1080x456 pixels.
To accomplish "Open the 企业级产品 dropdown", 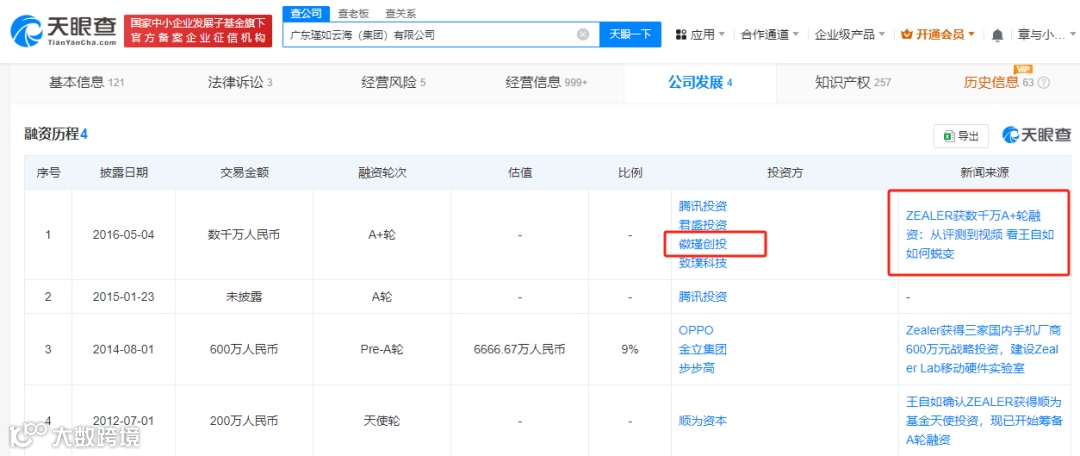I will 850,34.
